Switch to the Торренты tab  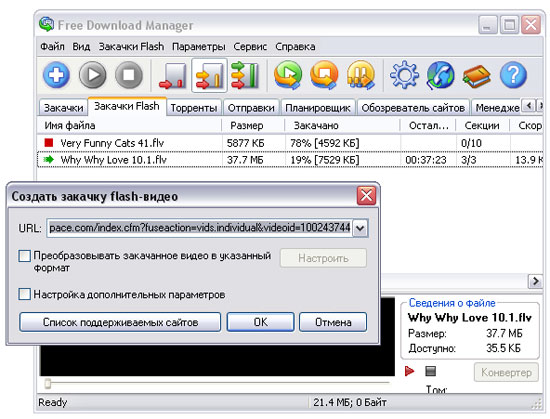pyautogui.click(x=194, y=108)
